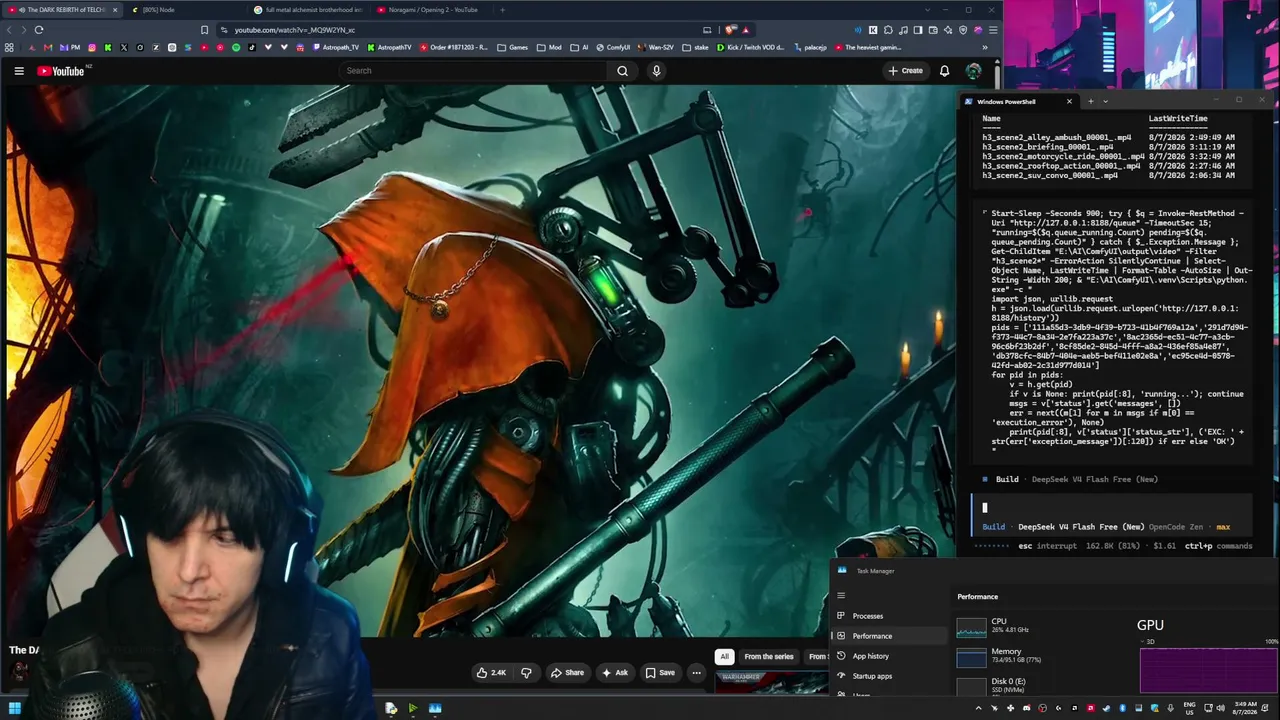Open a new PowerShell tab with plus

[1090, 101]
